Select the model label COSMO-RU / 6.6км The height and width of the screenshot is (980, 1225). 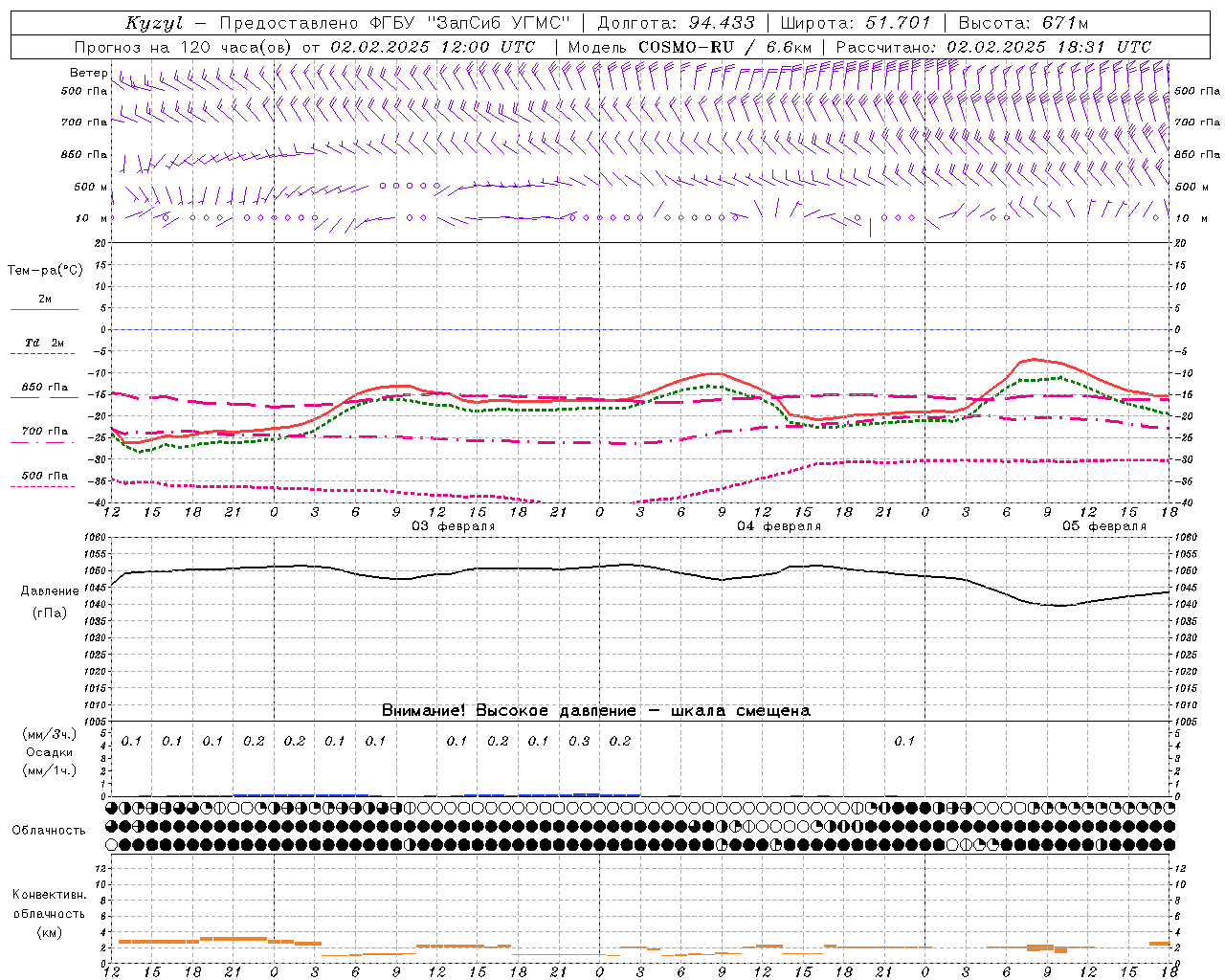[724, 47]
